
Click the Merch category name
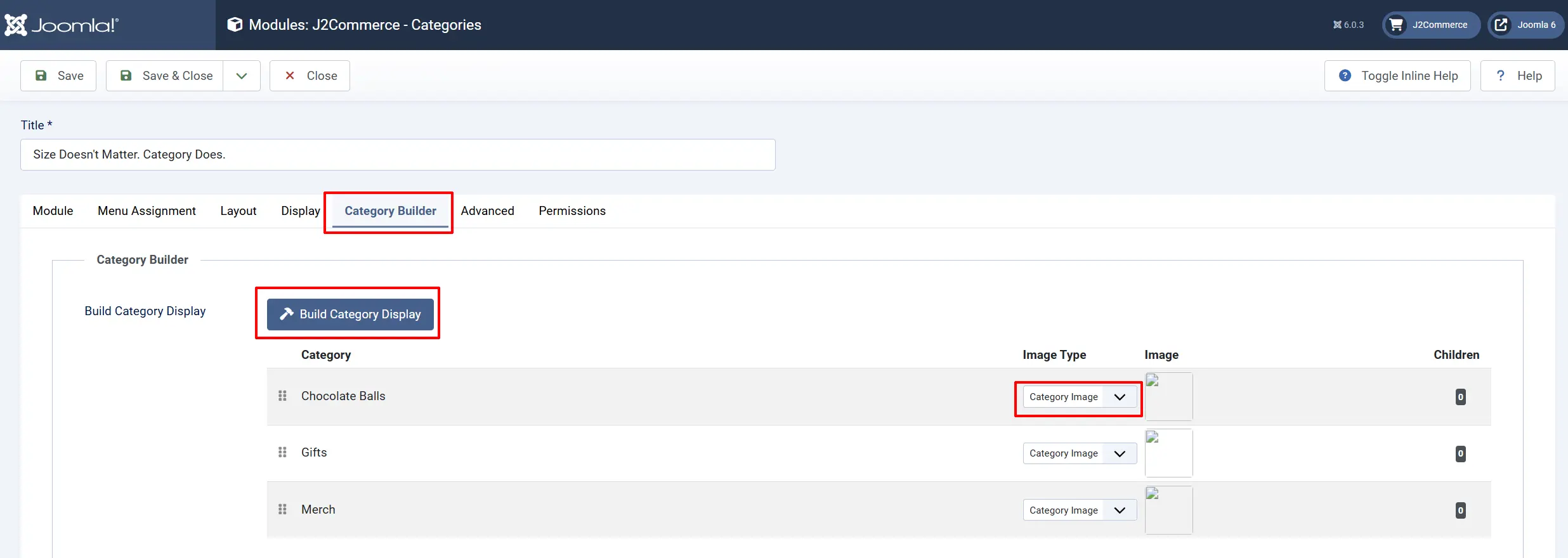coord(318,509)
